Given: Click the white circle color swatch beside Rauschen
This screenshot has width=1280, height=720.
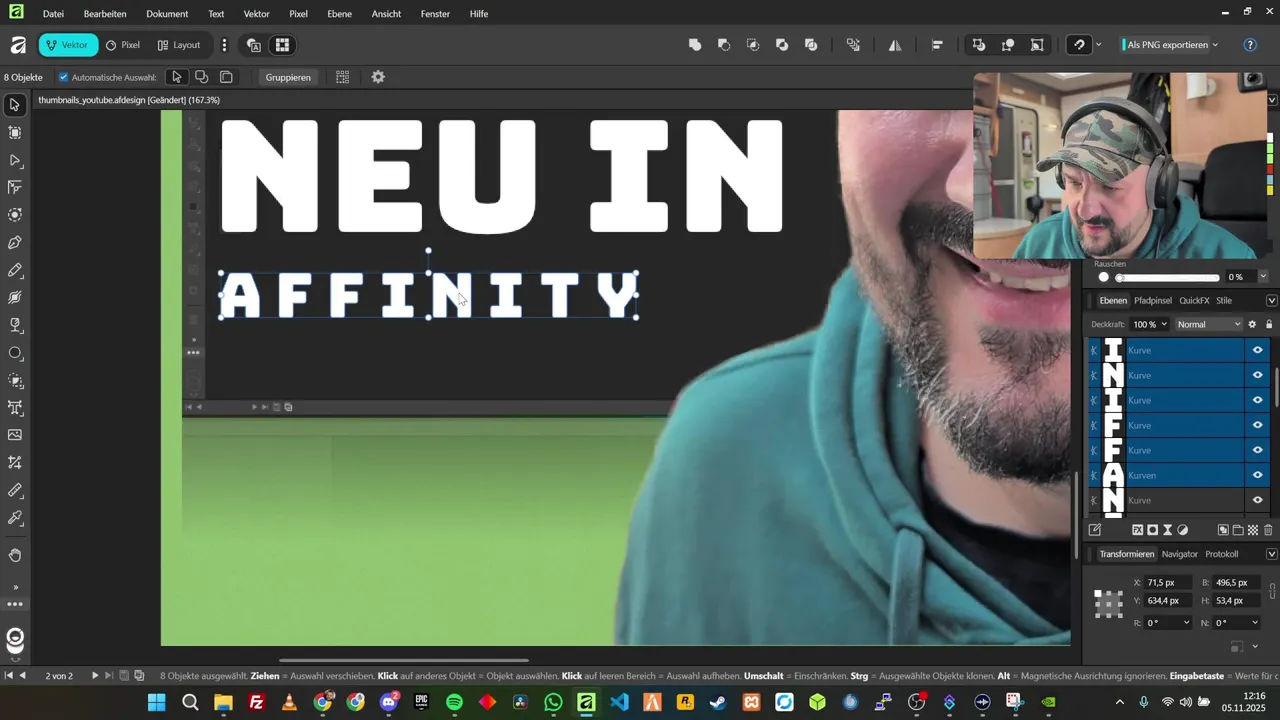Looking at the screenshot, I should pos(1103,277).
